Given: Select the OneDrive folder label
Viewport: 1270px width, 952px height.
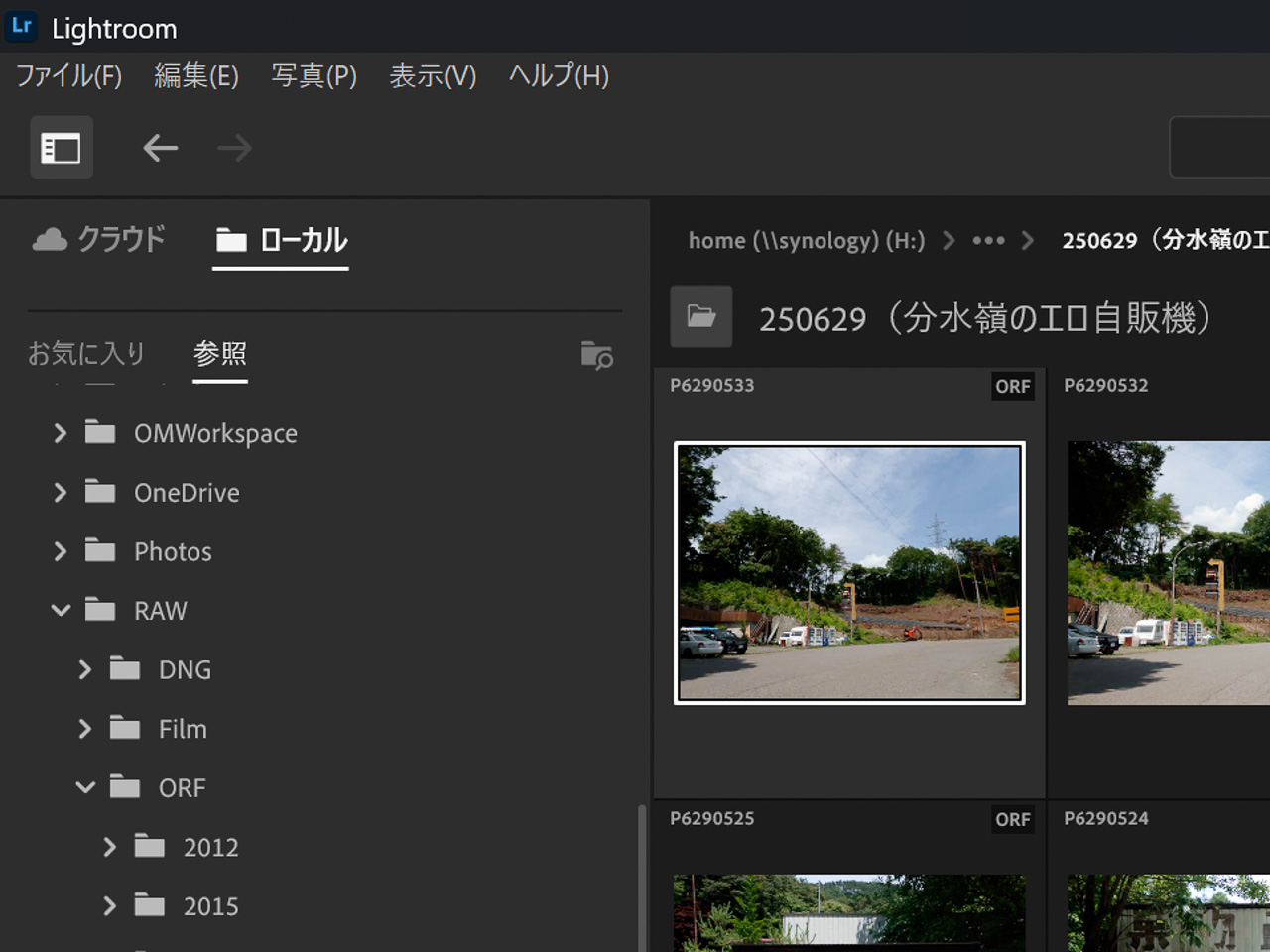Looking at the screenshot, I should [x=187, y=493].
